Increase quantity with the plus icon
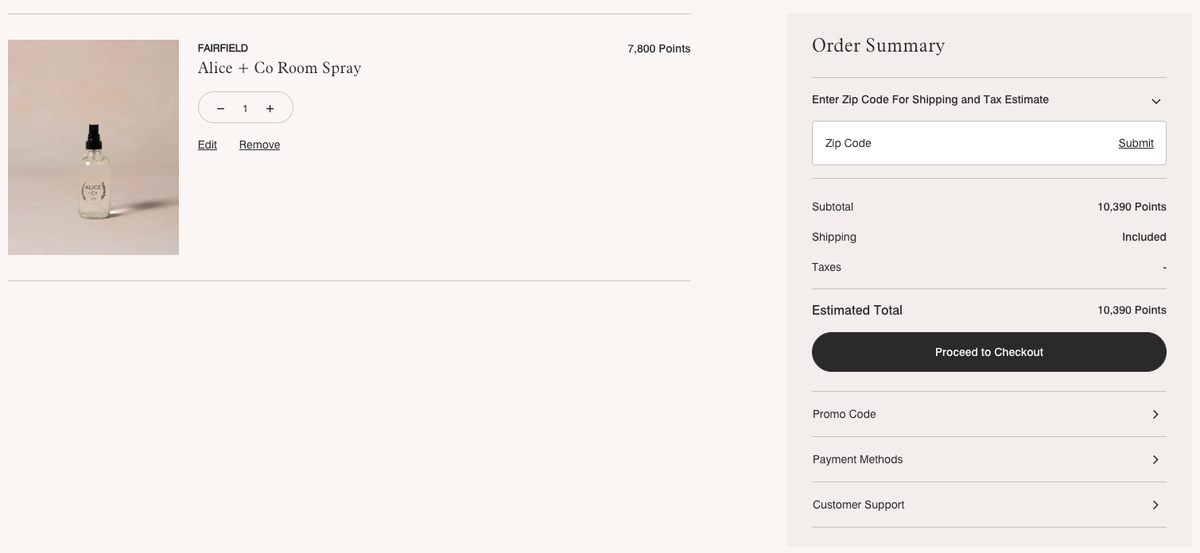Viewport: 1200px width, 553px height. (270, 108)
